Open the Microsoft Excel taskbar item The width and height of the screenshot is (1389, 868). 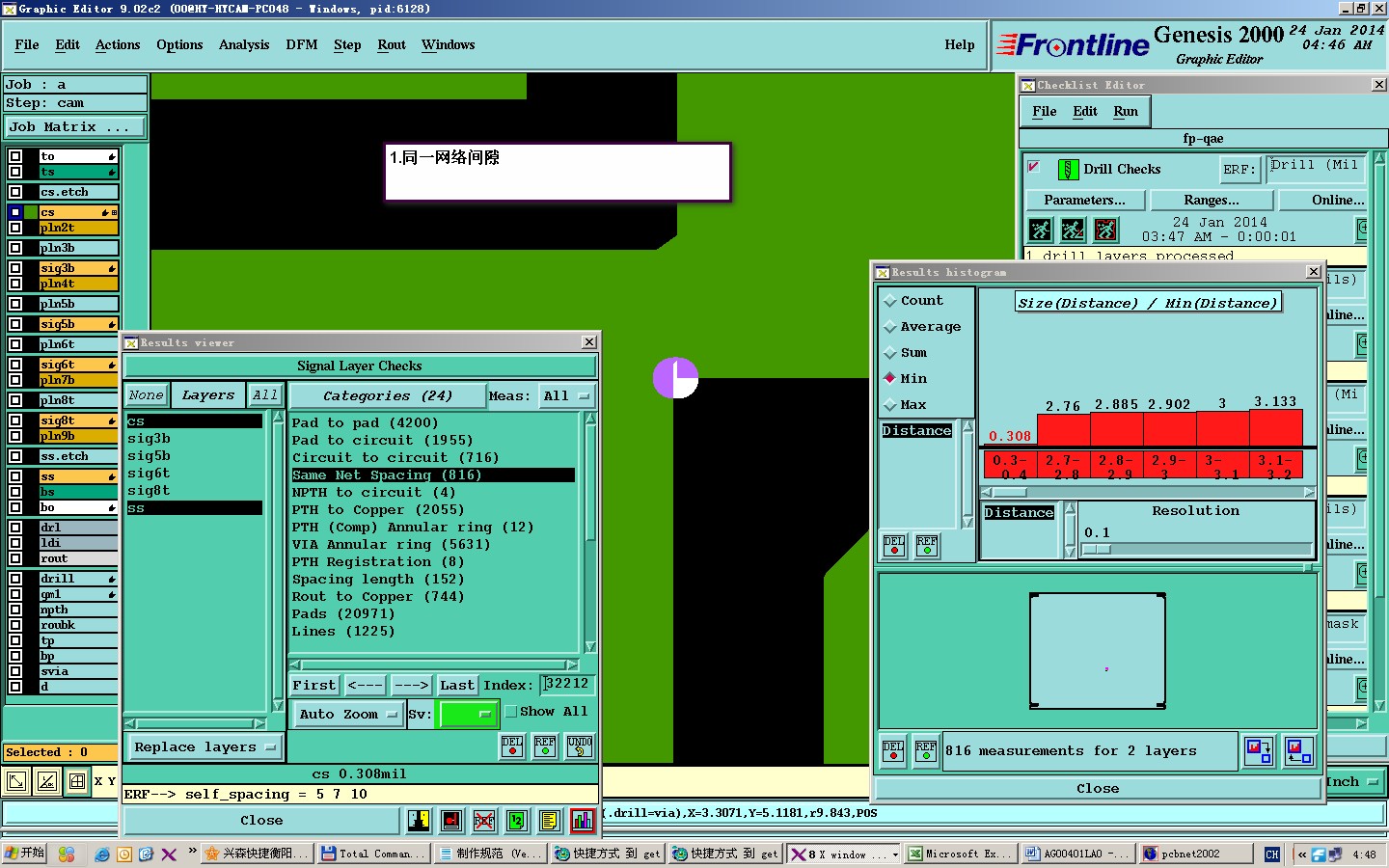960,854
